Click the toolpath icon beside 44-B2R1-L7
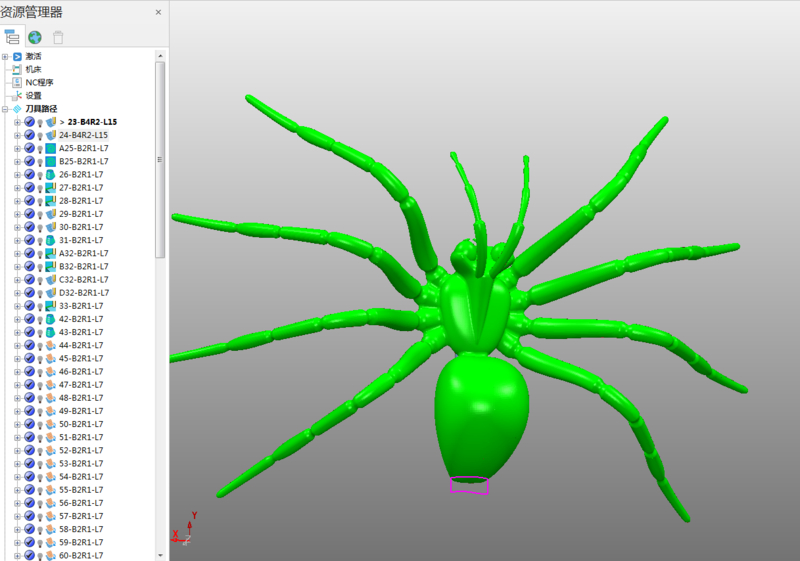 click(51, 345)
